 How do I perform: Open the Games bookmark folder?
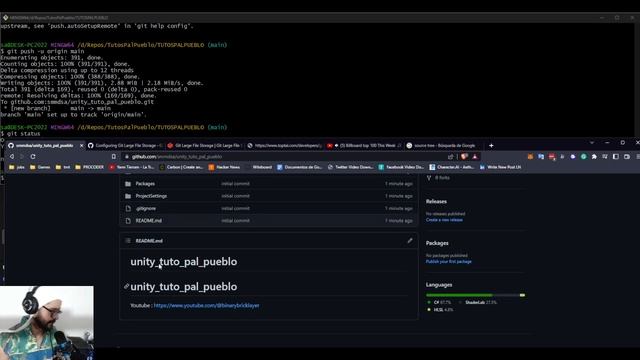click(x=40, y=167)
